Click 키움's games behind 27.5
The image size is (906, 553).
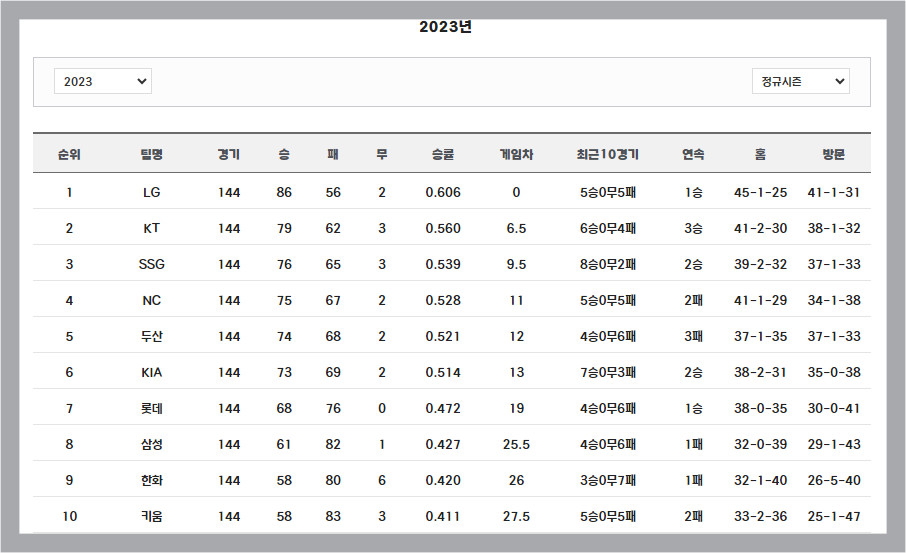coord(517,517)
